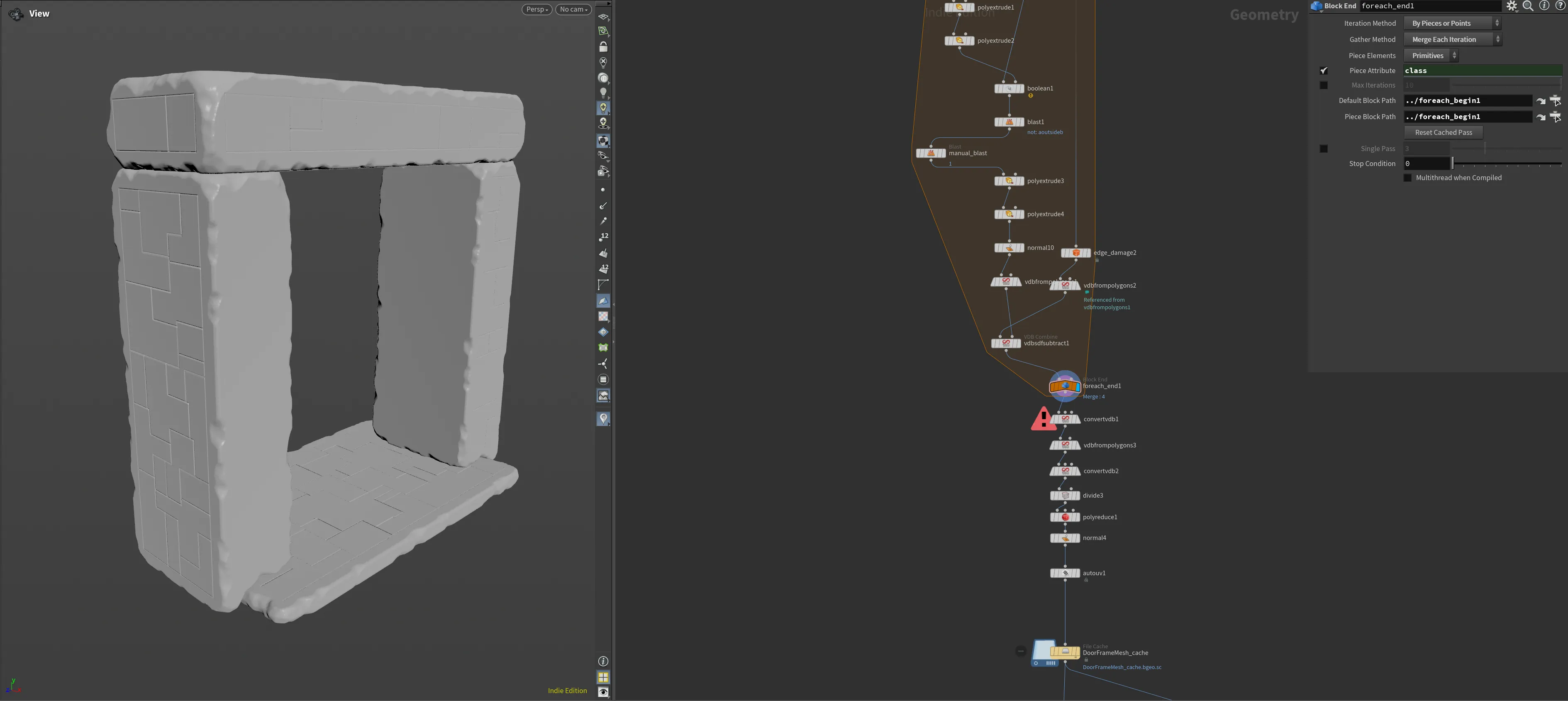The image size is (1568, 701).
Task: Click the Piece Attribute class field
Action: [x=1483, y=71]
